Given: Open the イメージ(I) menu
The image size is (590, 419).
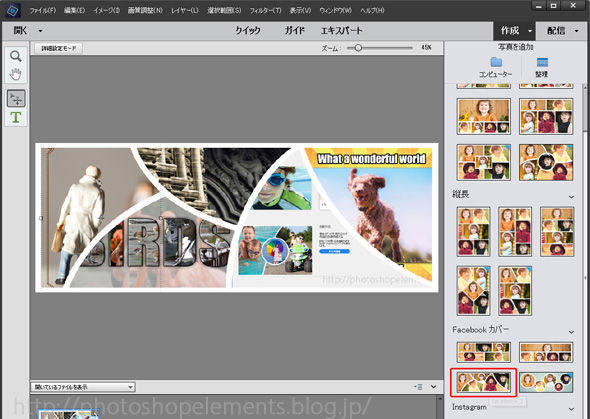Looking at the screenshot, I should coord(106,11).
